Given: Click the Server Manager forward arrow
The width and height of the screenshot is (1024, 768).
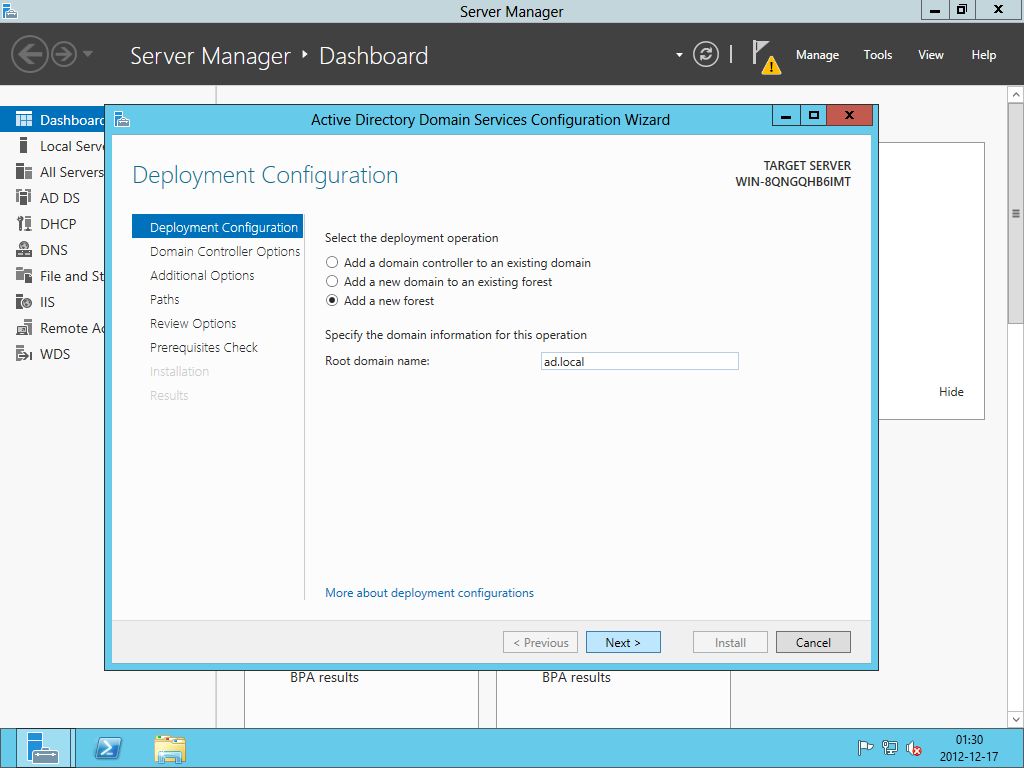Looking at the screenshot, I should 64,54.
